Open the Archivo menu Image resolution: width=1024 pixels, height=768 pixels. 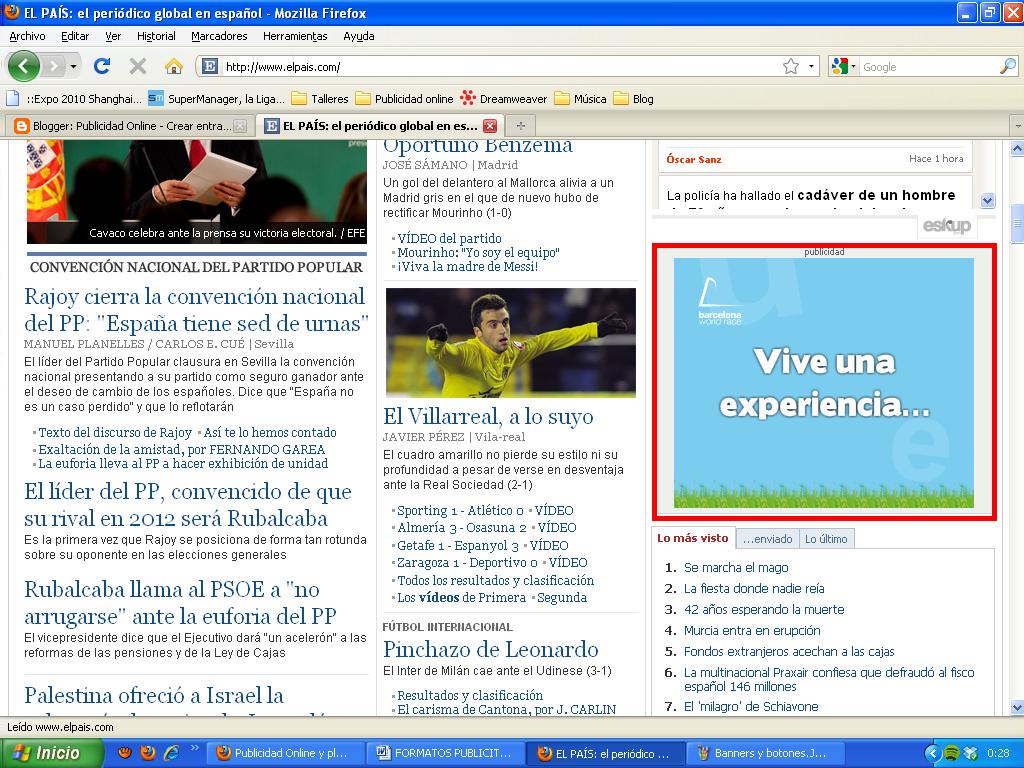pos(27,36)
